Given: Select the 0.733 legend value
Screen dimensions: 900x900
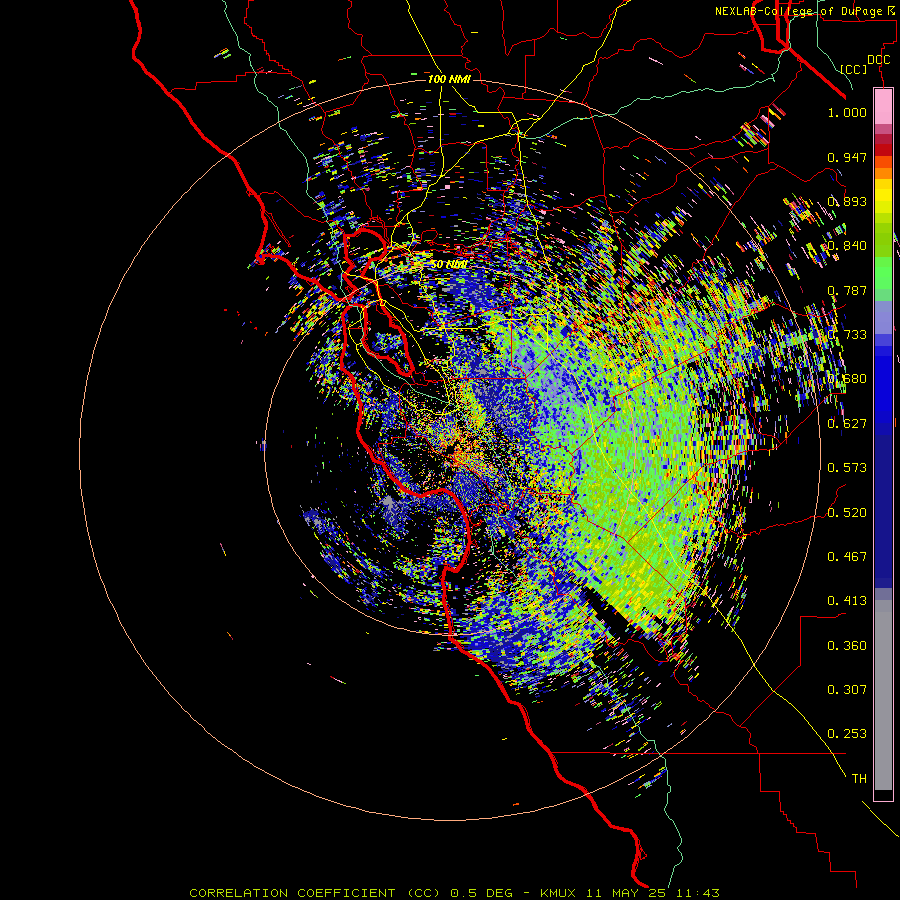Looking at the screenshot, I should point(847,335).
